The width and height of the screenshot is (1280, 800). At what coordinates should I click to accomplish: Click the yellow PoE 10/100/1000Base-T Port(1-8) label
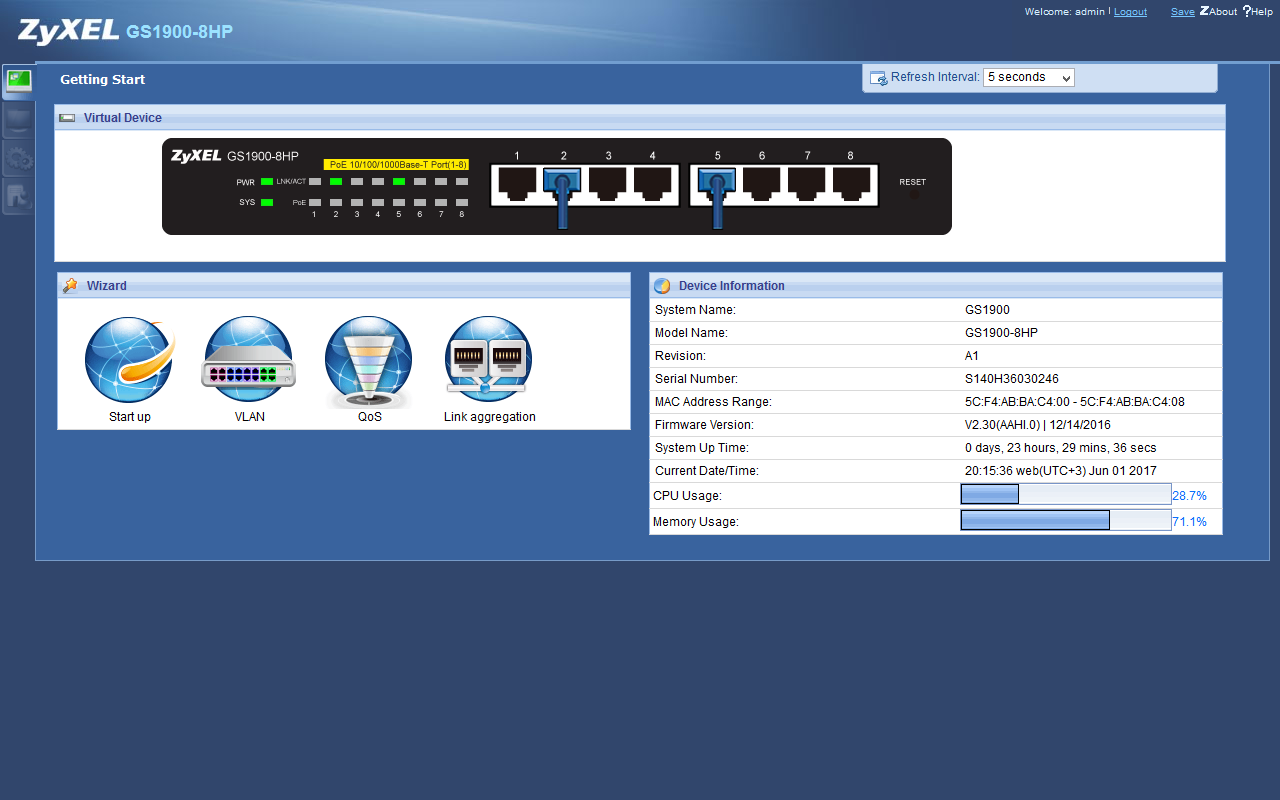coord(398,164)
